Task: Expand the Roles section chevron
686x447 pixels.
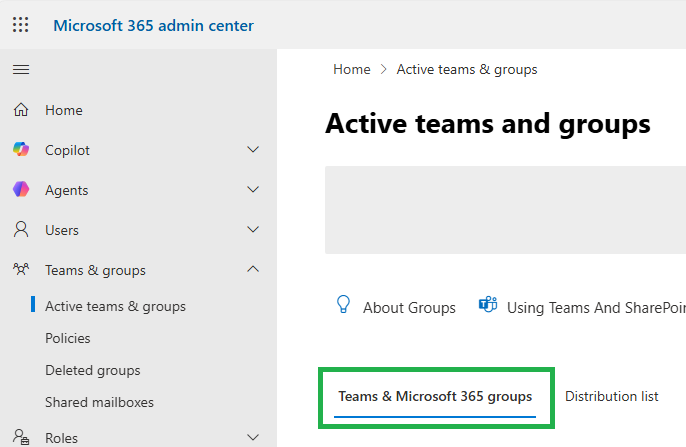Action: [x=253, y=437]
